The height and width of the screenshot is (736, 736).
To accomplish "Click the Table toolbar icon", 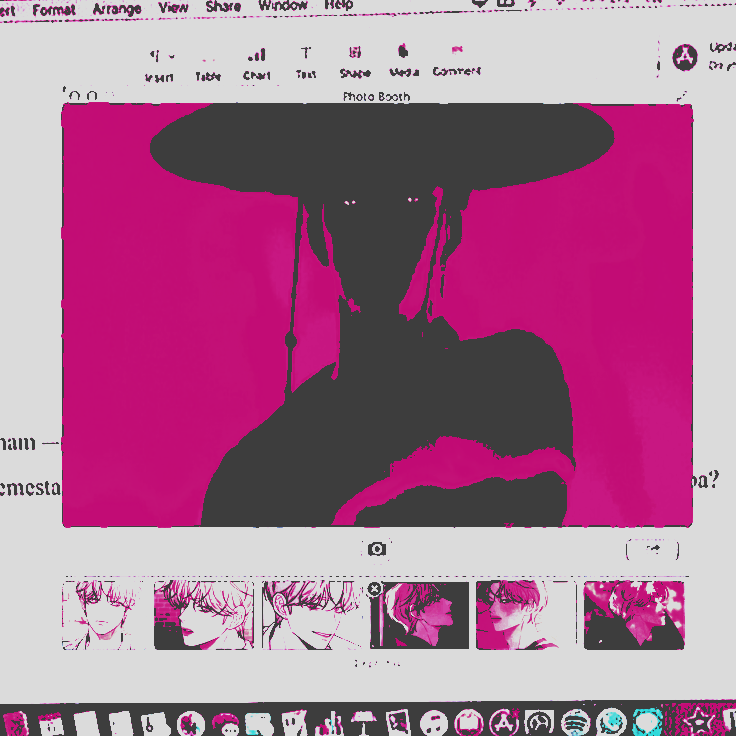I will point(208,64).
